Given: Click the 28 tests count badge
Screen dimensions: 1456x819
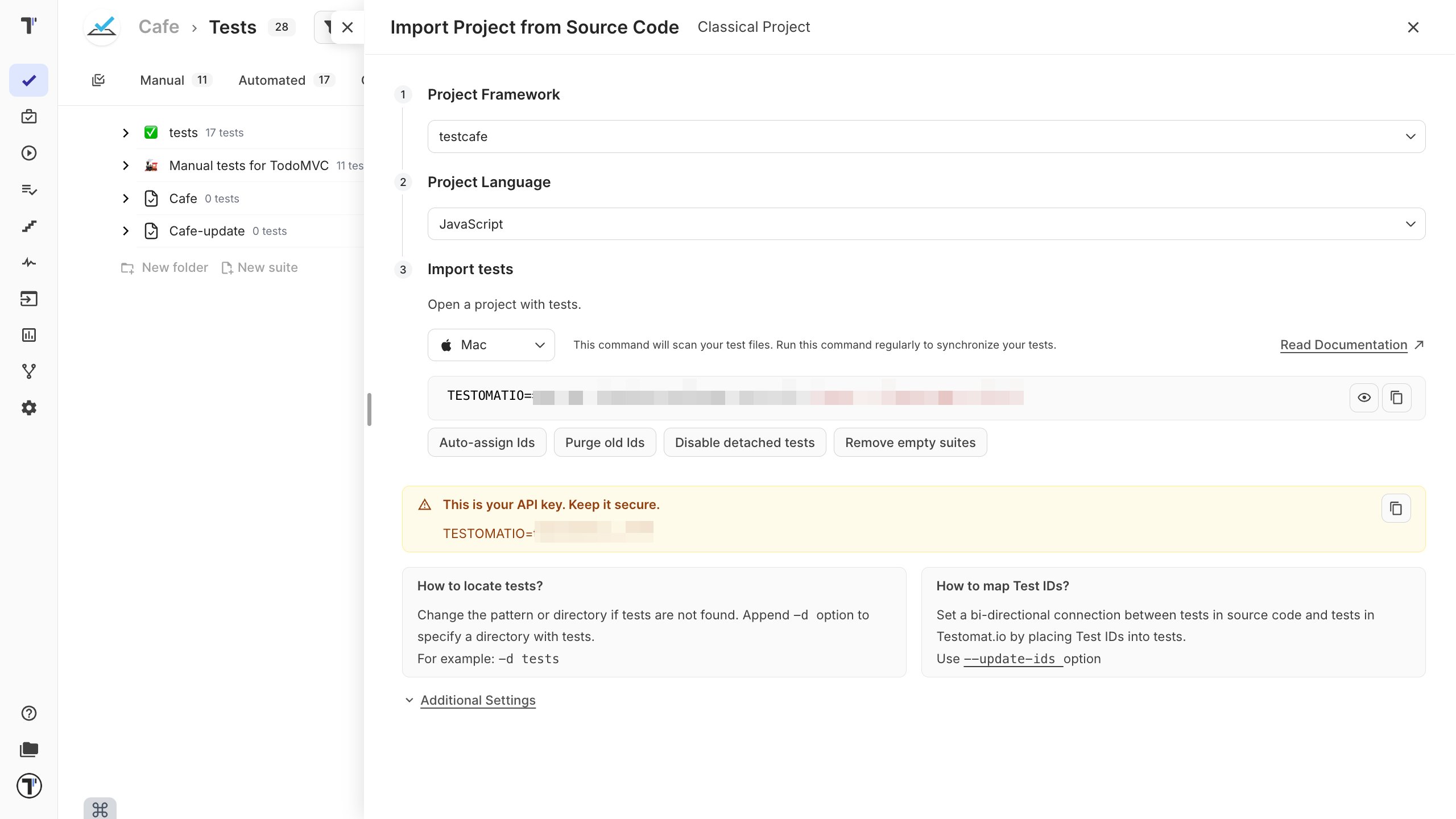Looking at the screenshot, I should (282, 27).
